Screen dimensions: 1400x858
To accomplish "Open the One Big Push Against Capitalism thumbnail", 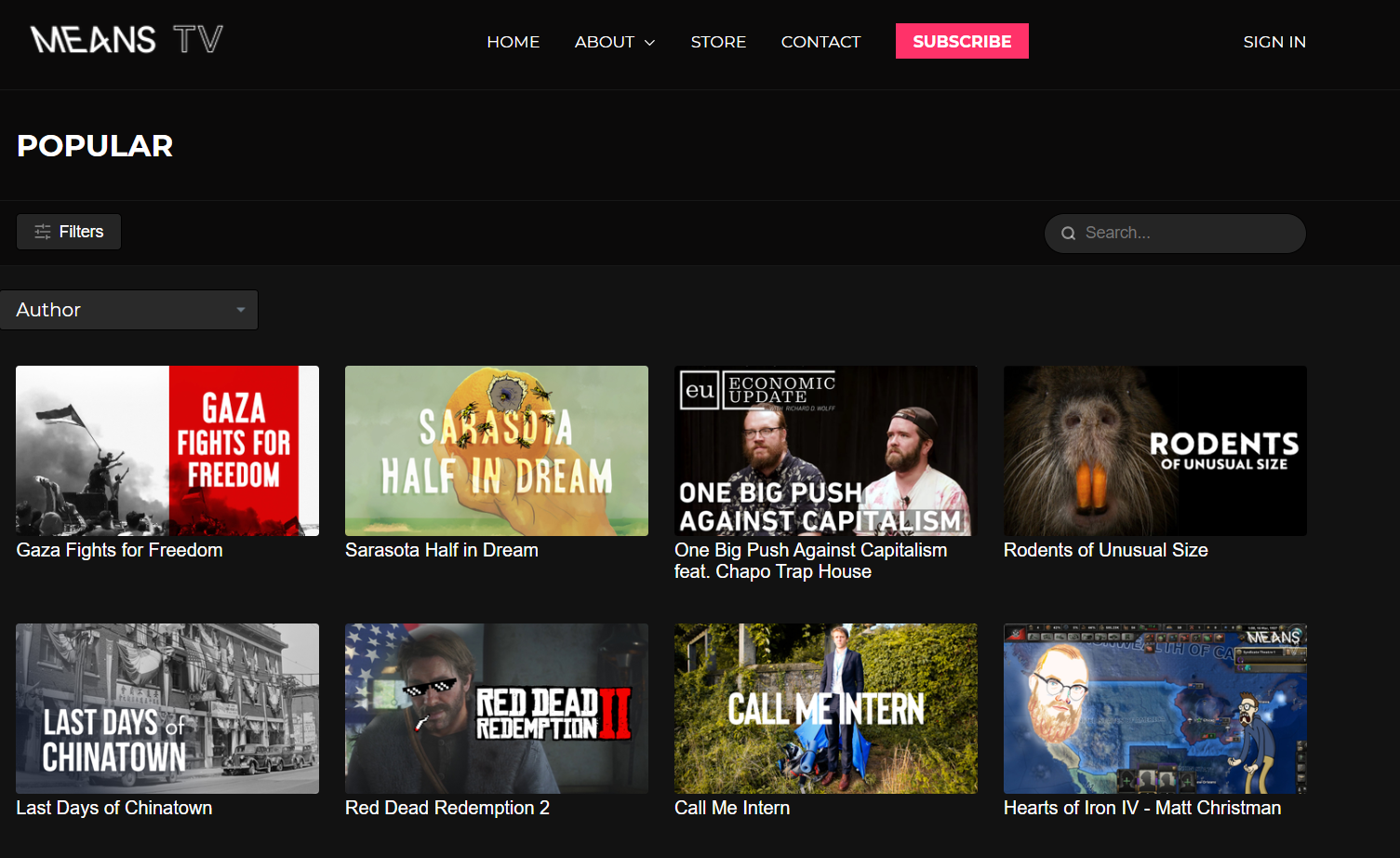I will point(826,450).
